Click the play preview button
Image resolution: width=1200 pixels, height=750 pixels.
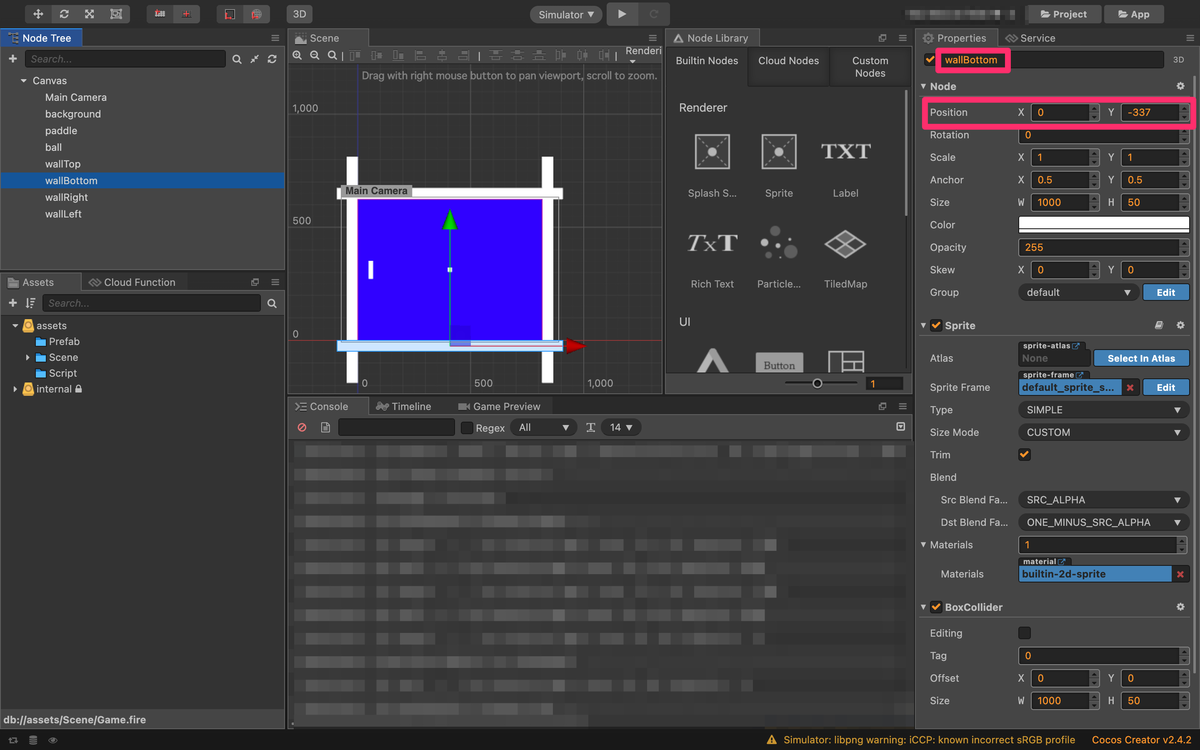click(x=622, y=14)
